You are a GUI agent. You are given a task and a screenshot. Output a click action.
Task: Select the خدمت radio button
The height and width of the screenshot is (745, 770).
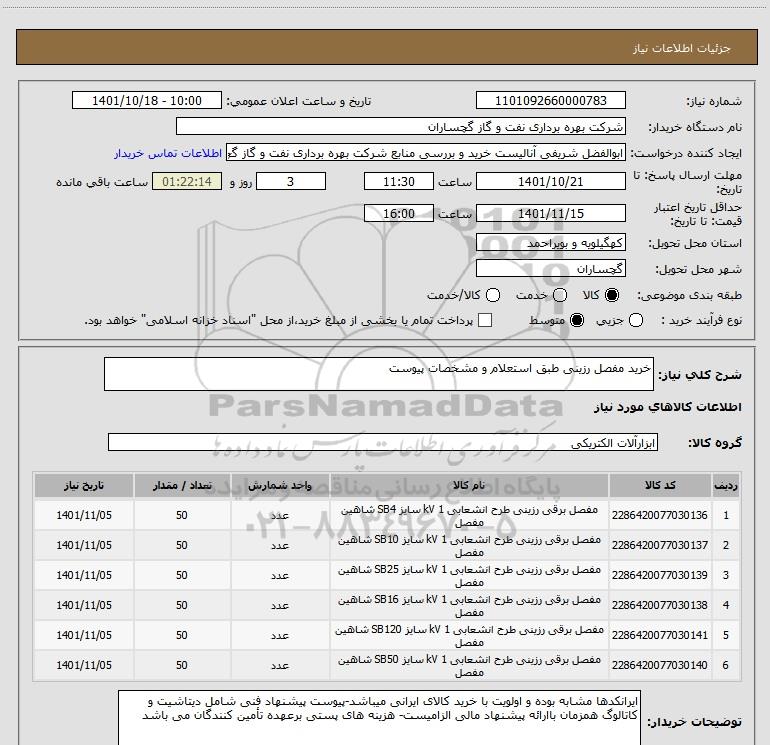(x=560, y=295)
